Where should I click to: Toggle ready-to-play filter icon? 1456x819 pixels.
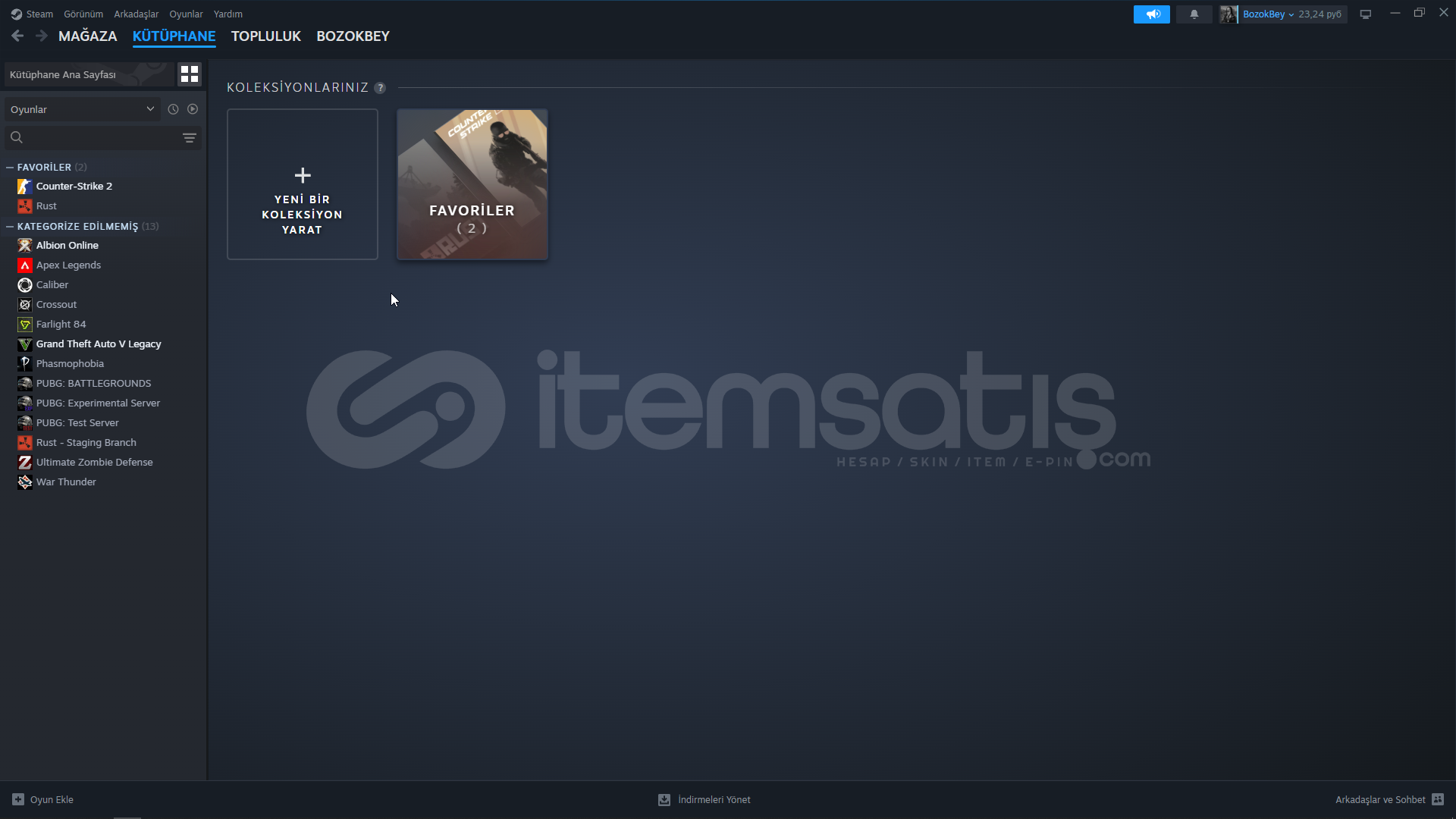(x=193, y=109)
